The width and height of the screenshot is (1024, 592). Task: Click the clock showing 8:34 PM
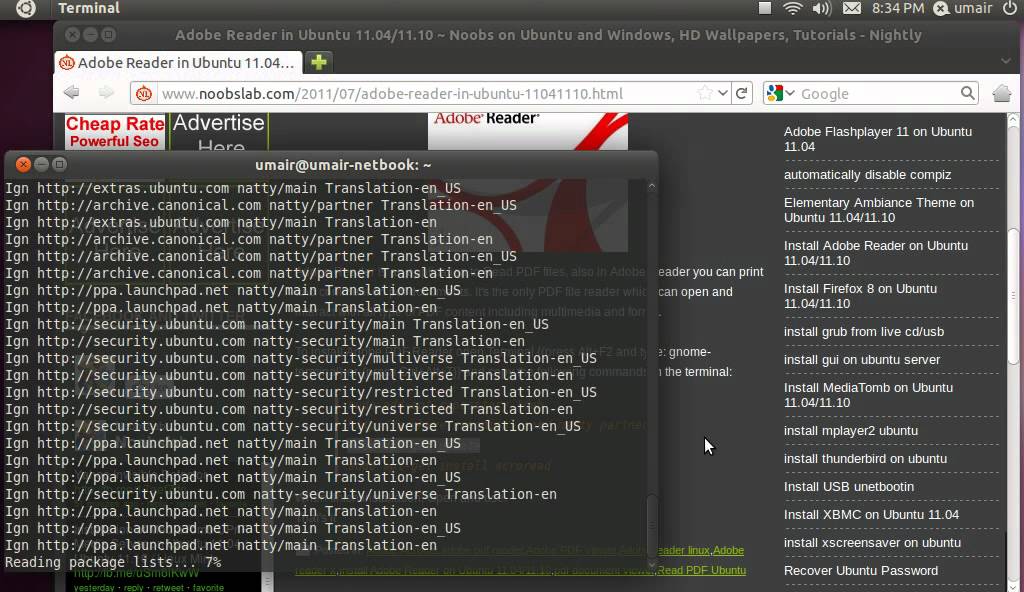click(898, 8)
